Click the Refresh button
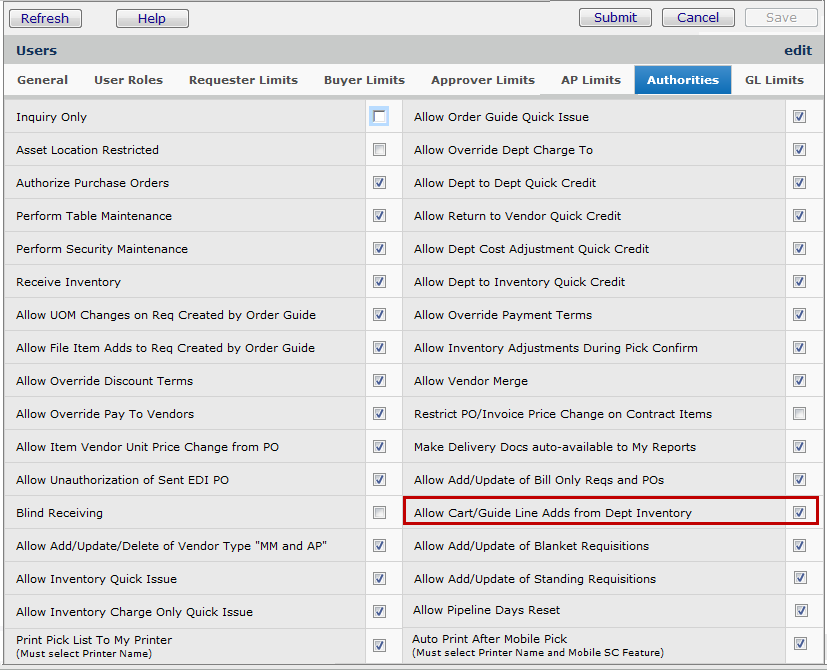Viewport: 827px width, 670px height. point(46,18)
